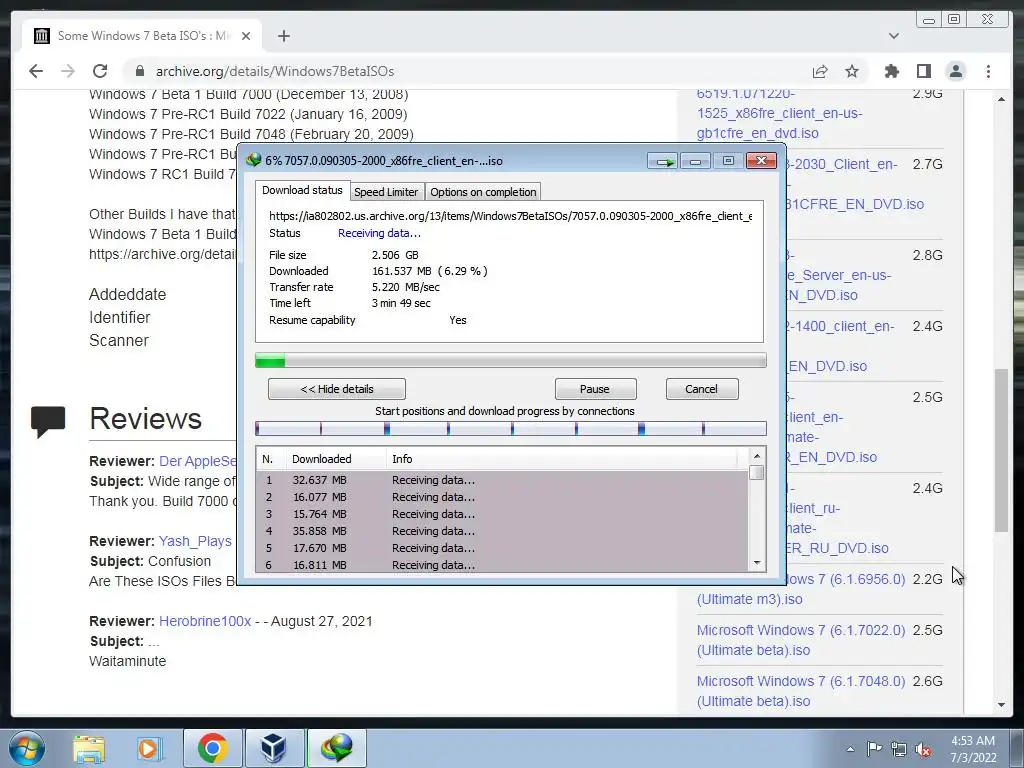Switch to Chrome in the taskbar
Image resolution: width=1024 pixels, height=768 pixels.
[x=212, y=748]
